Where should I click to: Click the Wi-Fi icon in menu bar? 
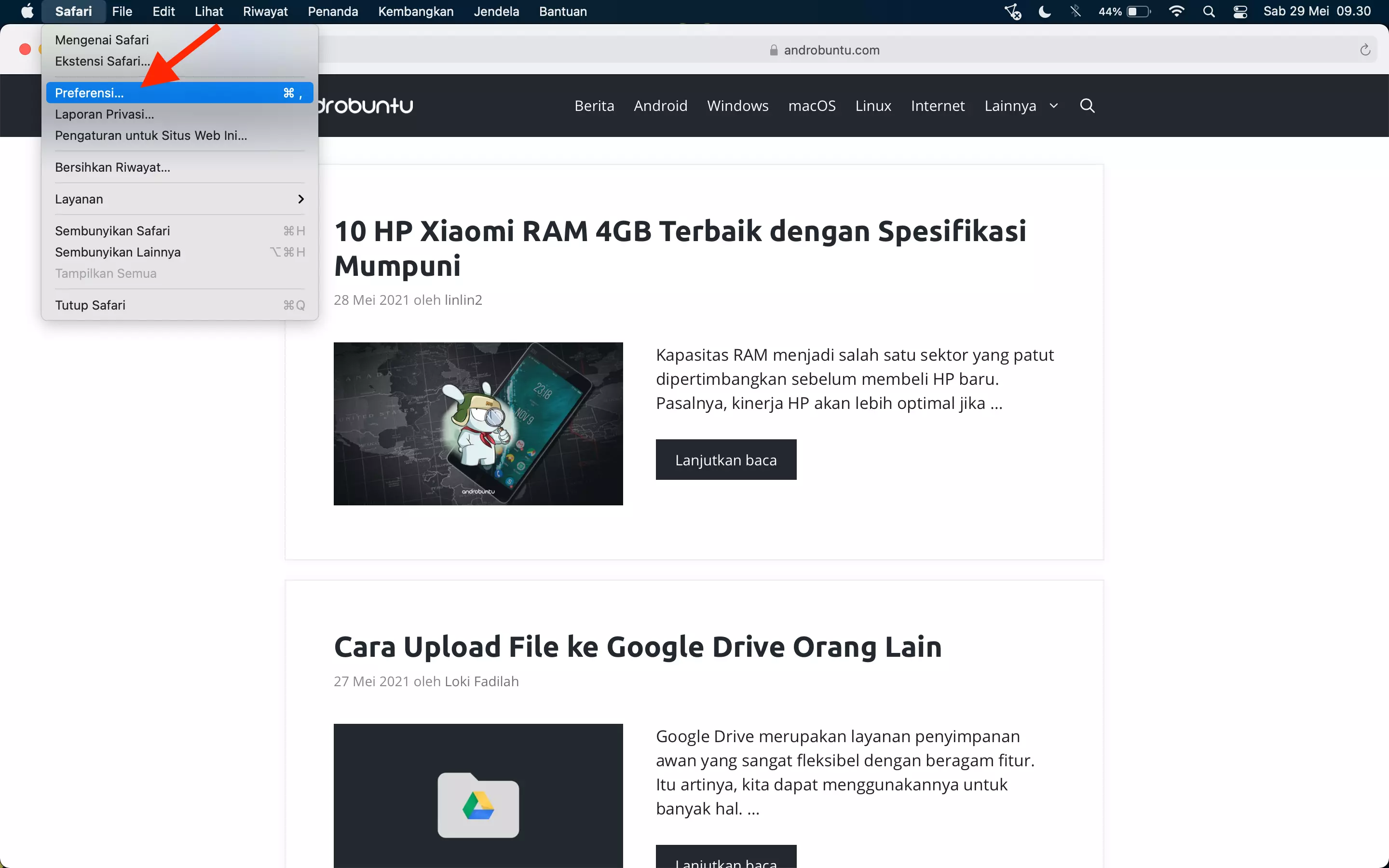(x=1177, y=11)
